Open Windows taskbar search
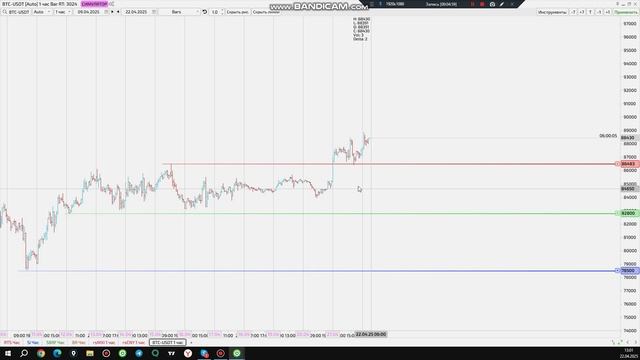The image size is (640, 360). pyautogui.click(x=24, y=353)
